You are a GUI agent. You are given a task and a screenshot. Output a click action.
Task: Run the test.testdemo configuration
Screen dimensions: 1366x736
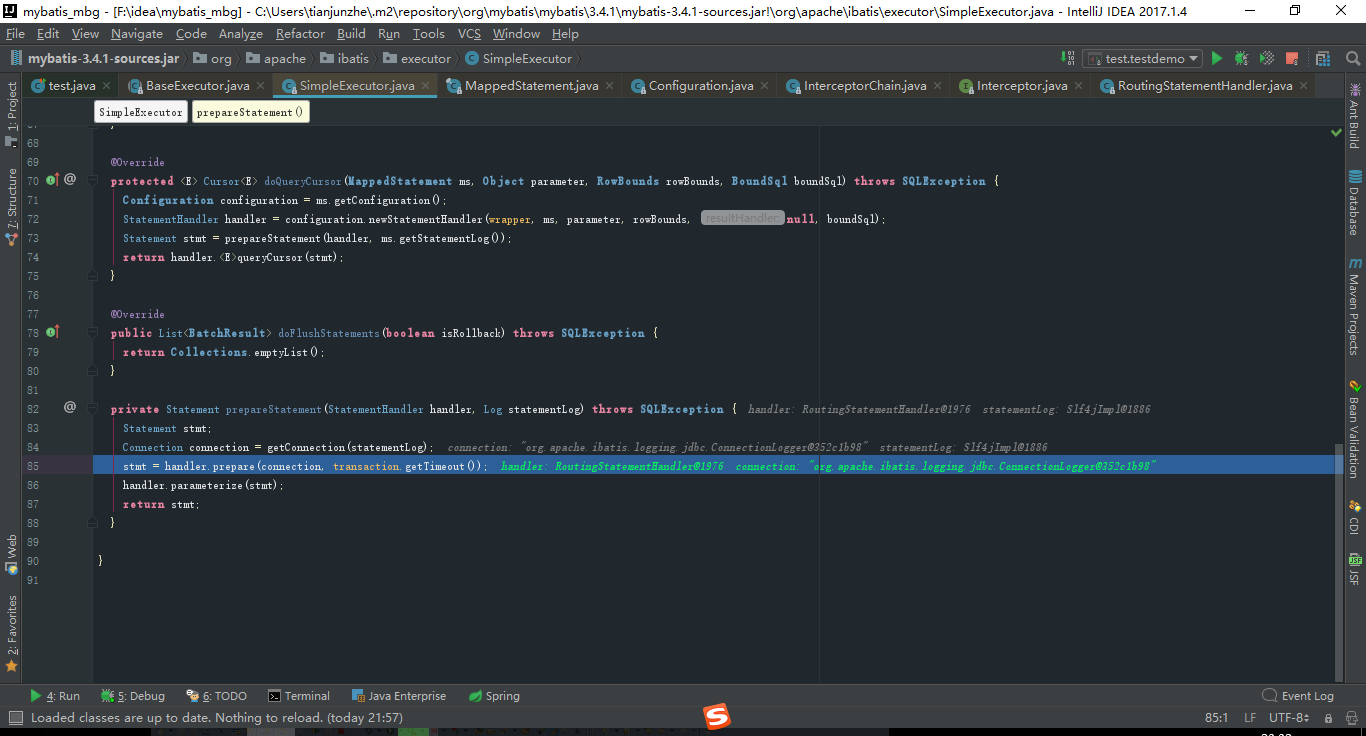[1218, 58]
